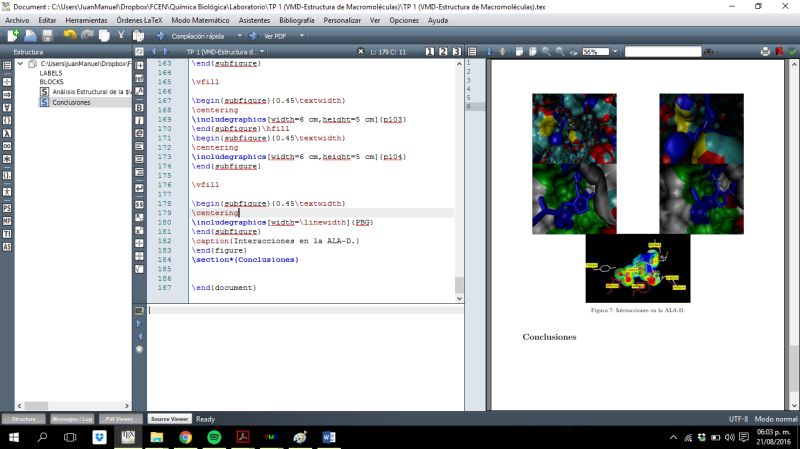This screenshot has width=800, height=449.
Task: Open the TP 1 document selector dropdown
Action: click(262, 52)
